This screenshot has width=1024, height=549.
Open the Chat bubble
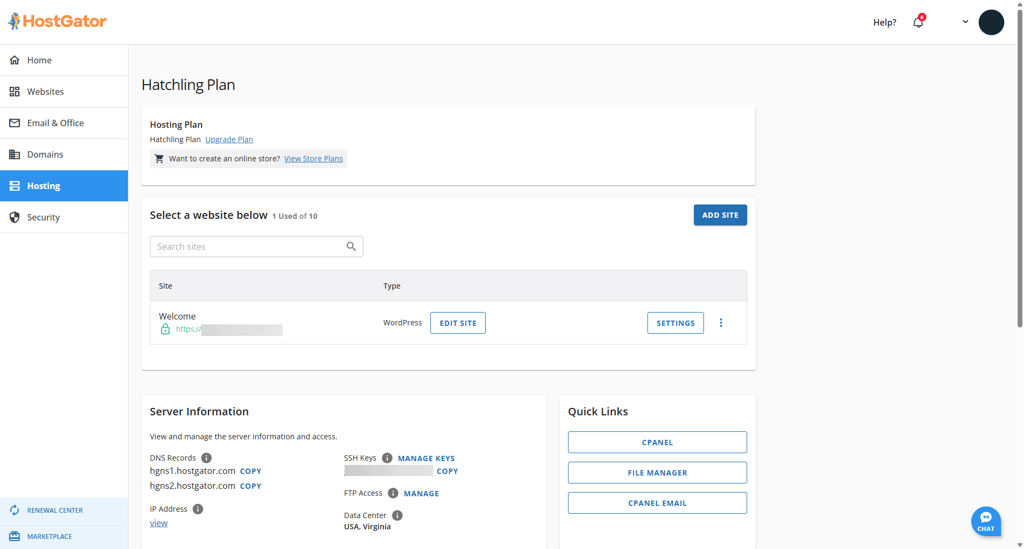tap(985, 522)
